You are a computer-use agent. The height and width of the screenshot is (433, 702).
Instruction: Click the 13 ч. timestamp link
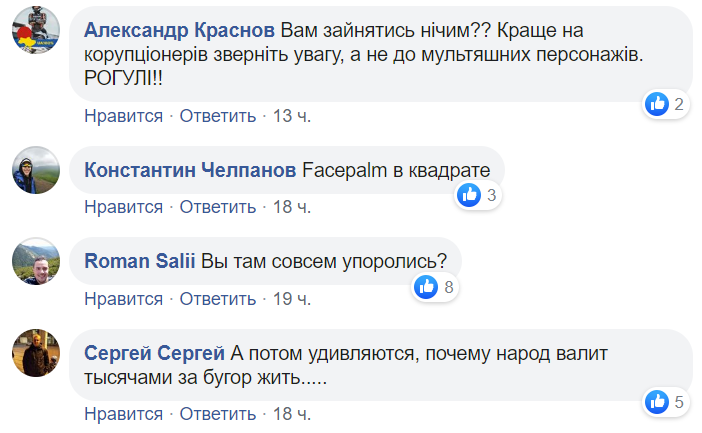click(x=292, y=116)
